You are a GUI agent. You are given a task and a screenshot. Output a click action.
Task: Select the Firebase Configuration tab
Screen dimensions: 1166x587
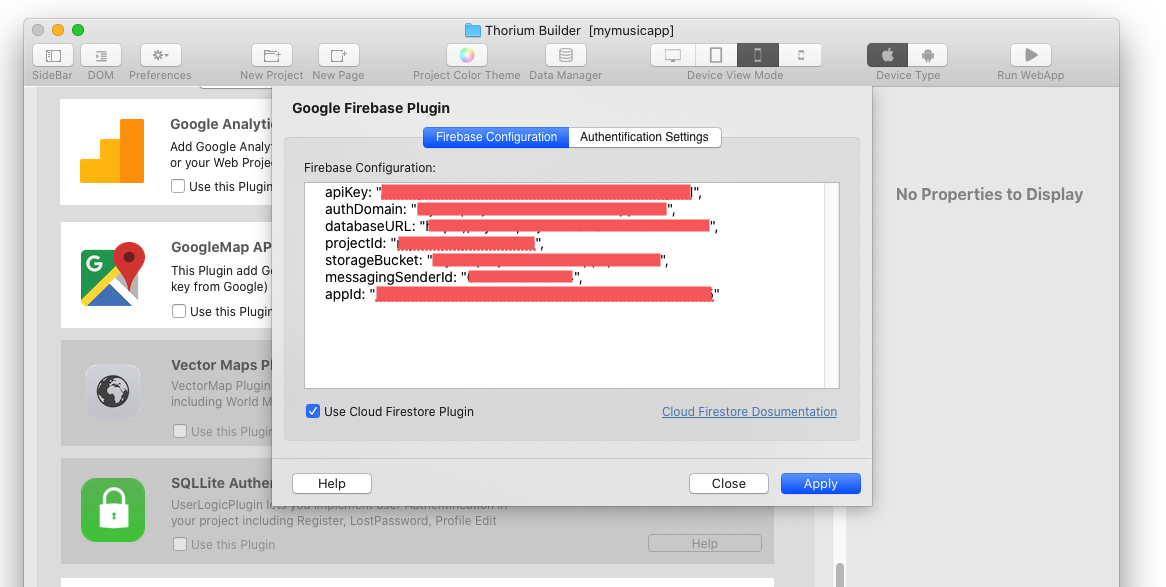coord(496,137)
